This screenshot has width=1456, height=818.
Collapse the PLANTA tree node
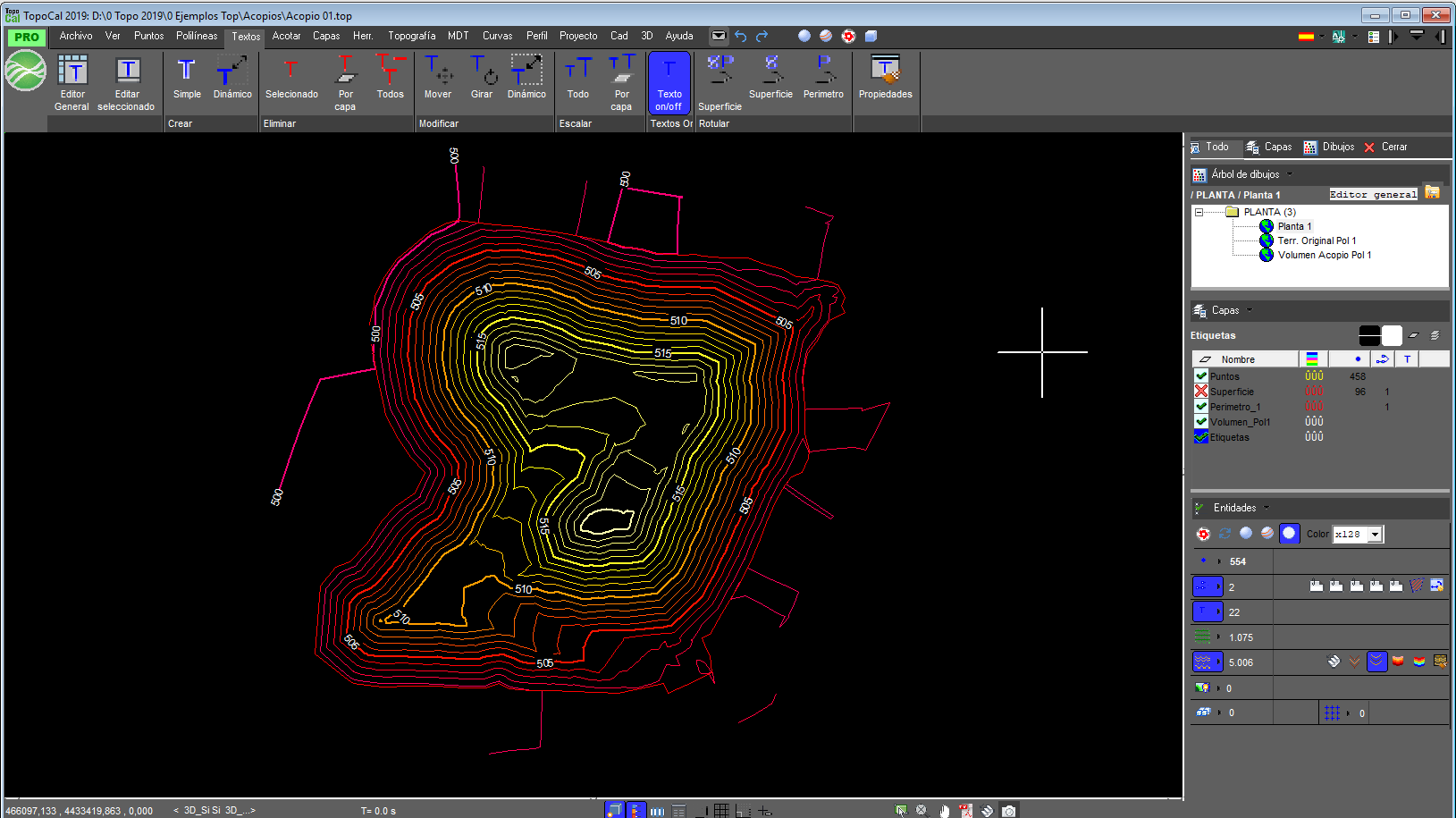pyautogui.click(x=1199, y=212)
